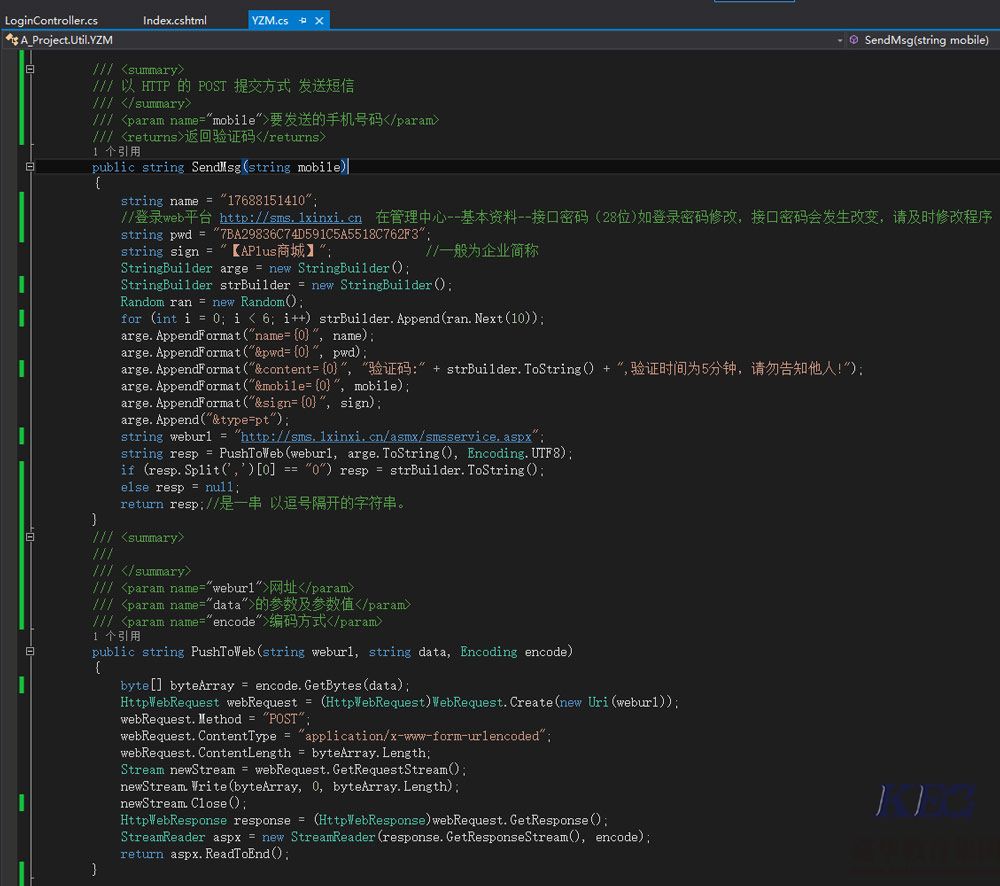1000x886 pixels.
Task: Click the "newStream.Close()" statement
Action: click(x=183, y=804)
